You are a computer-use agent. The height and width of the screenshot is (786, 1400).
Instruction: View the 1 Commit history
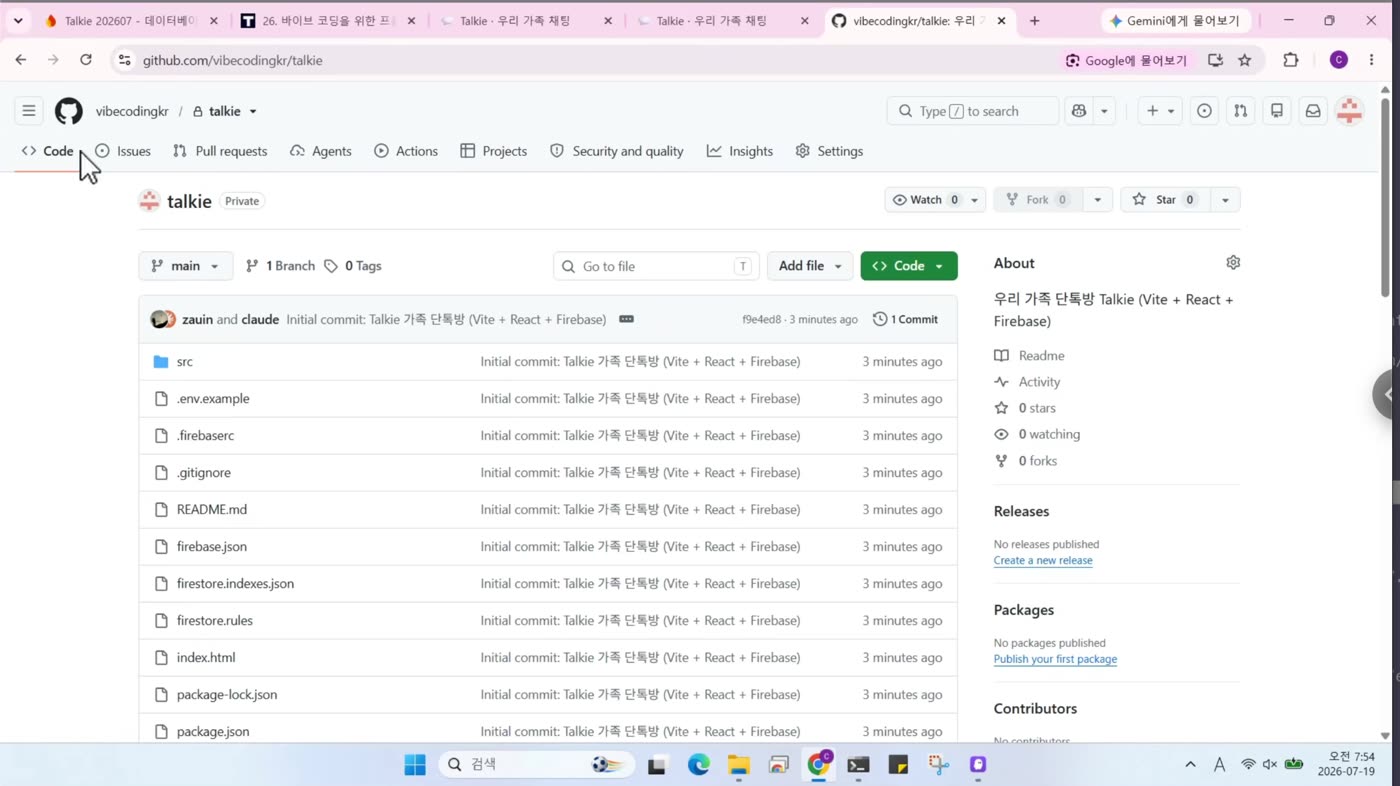coord(905,319)
